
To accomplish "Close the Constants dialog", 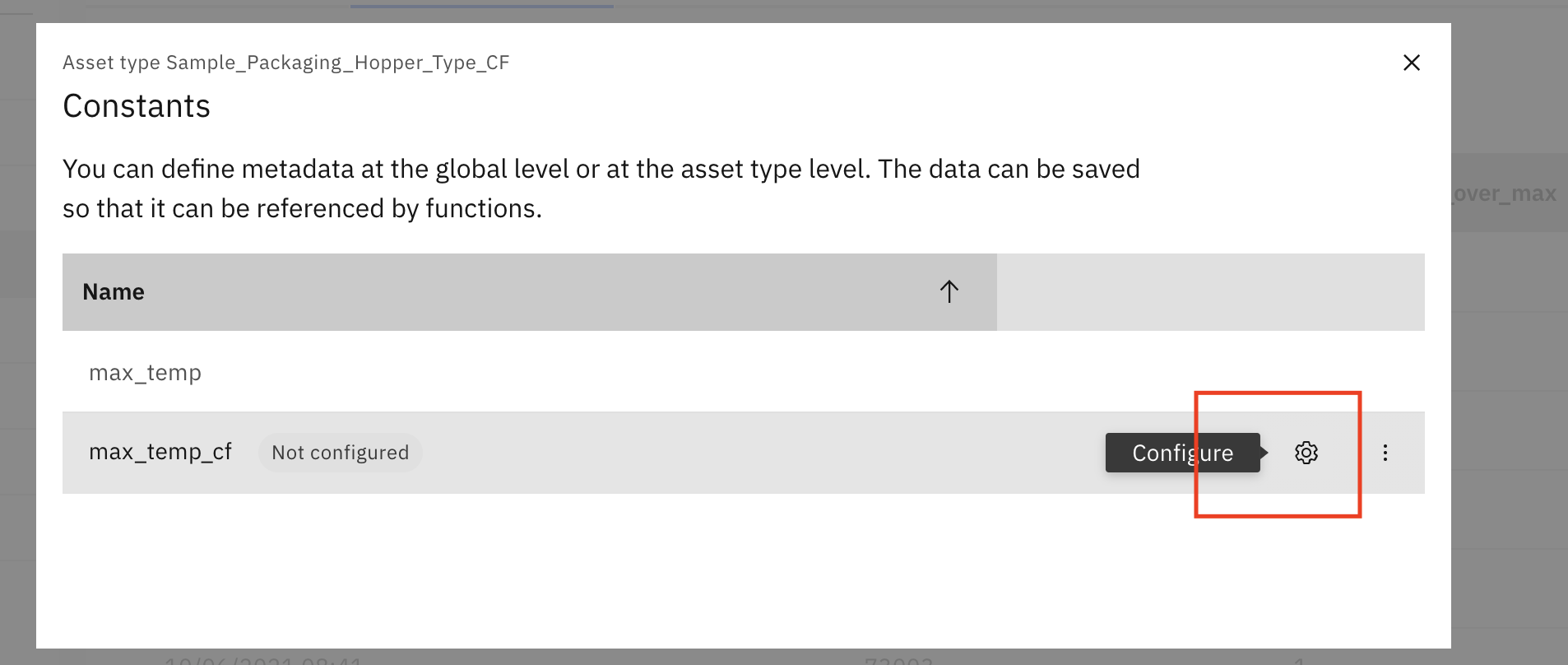I will pos(1412,63).
